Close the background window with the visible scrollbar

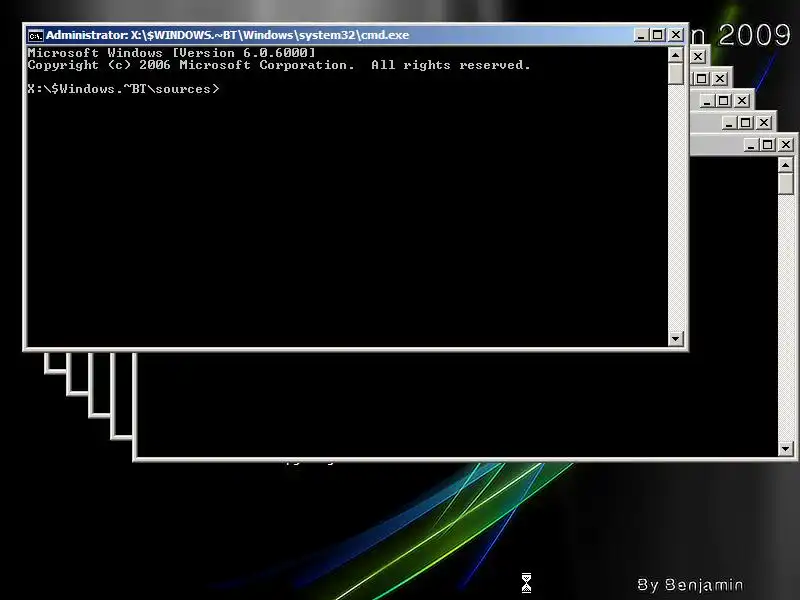click(x=786, y=144)
